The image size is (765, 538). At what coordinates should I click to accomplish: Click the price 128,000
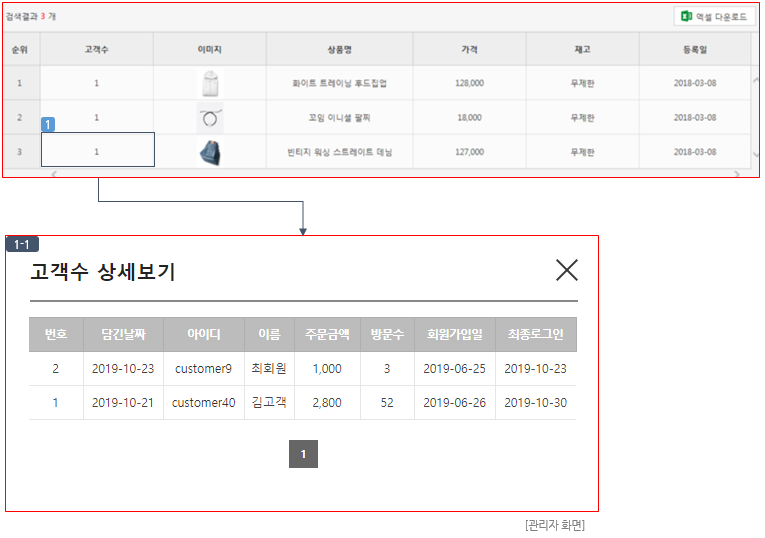469,83
